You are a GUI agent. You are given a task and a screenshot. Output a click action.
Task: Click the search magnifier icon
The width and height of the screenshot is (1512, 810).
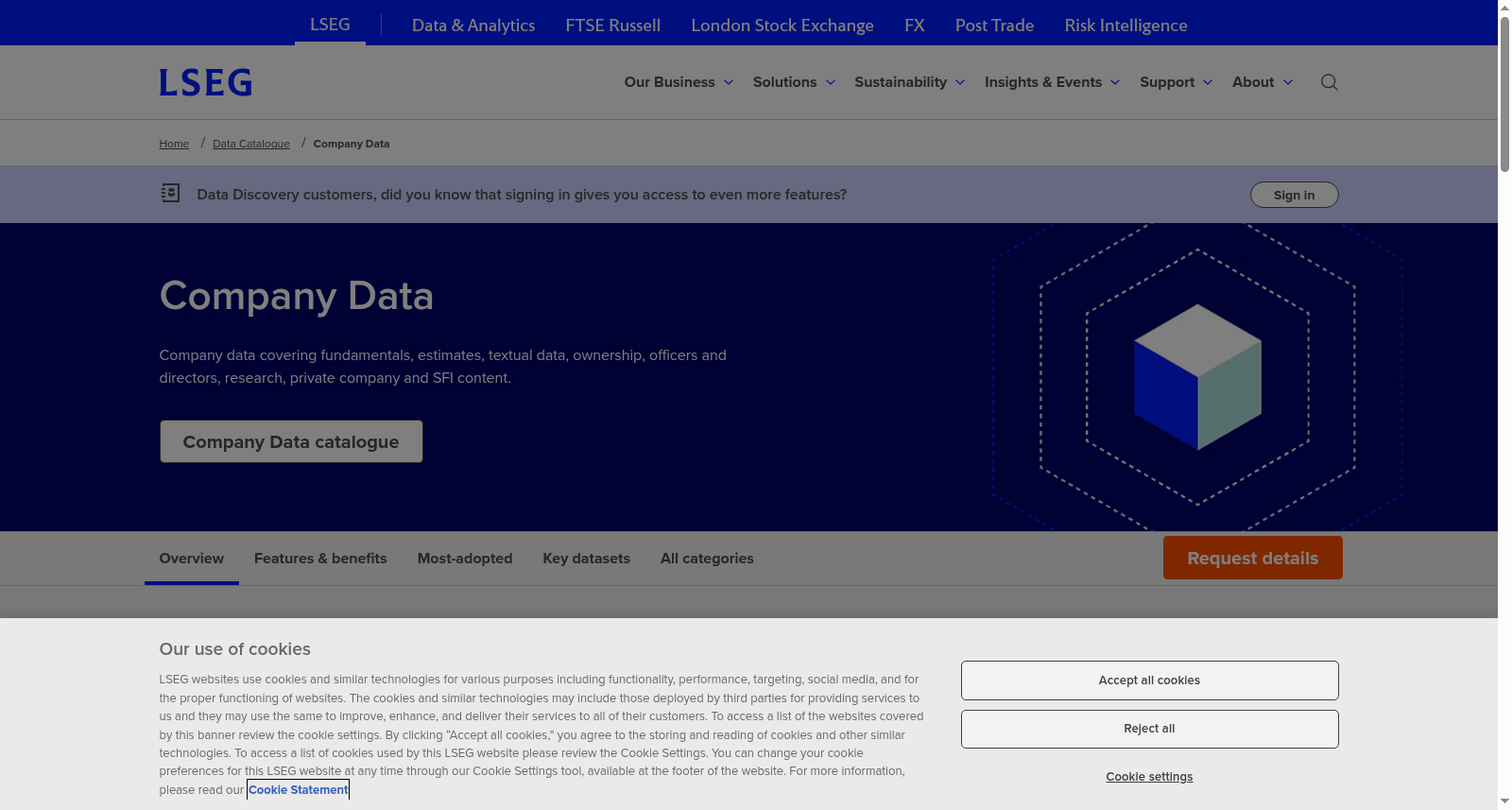pos(1329,82)
